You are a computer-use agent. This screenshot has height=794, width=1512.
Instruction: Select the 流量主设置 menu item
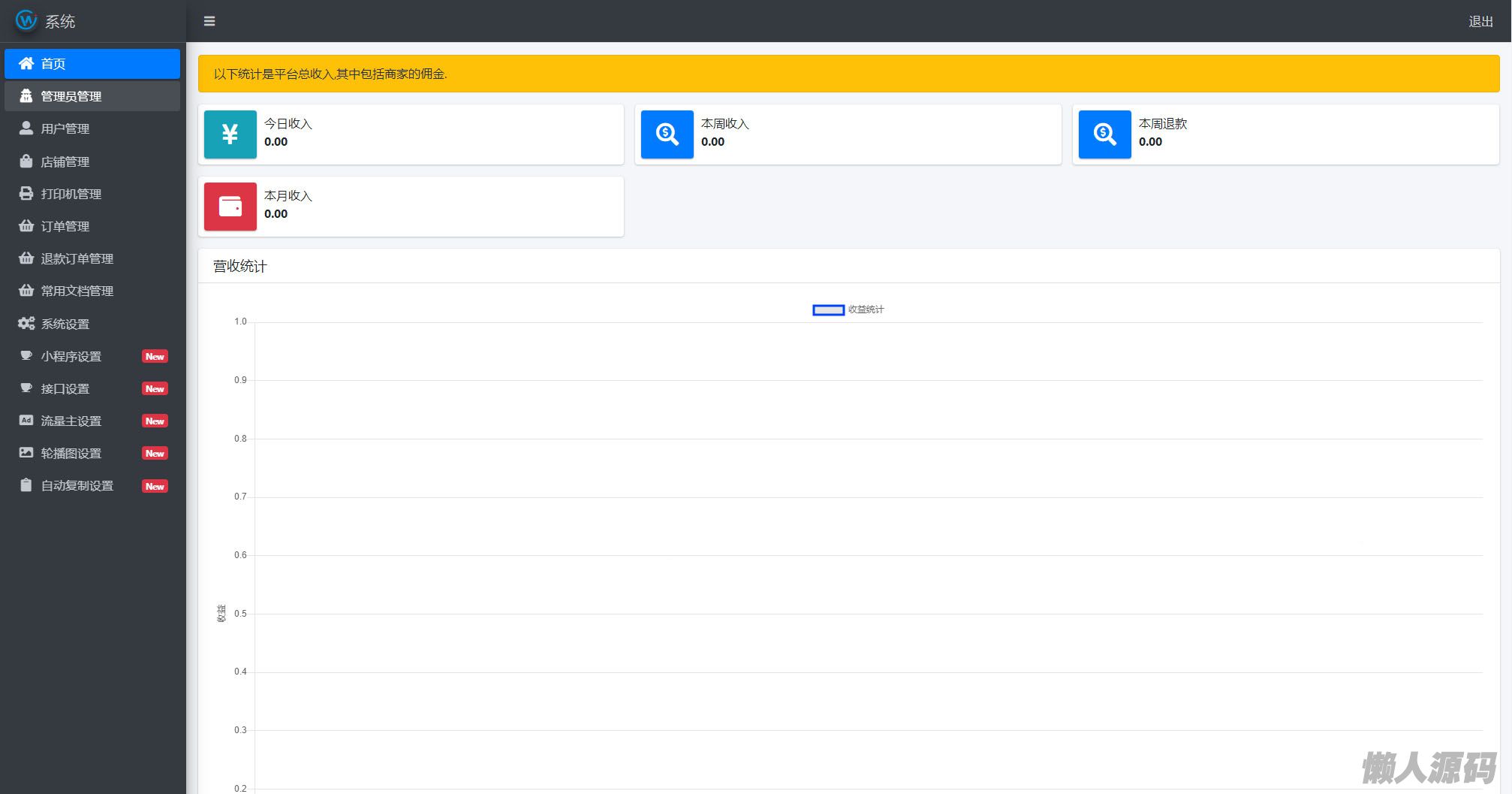coord(71,421)
